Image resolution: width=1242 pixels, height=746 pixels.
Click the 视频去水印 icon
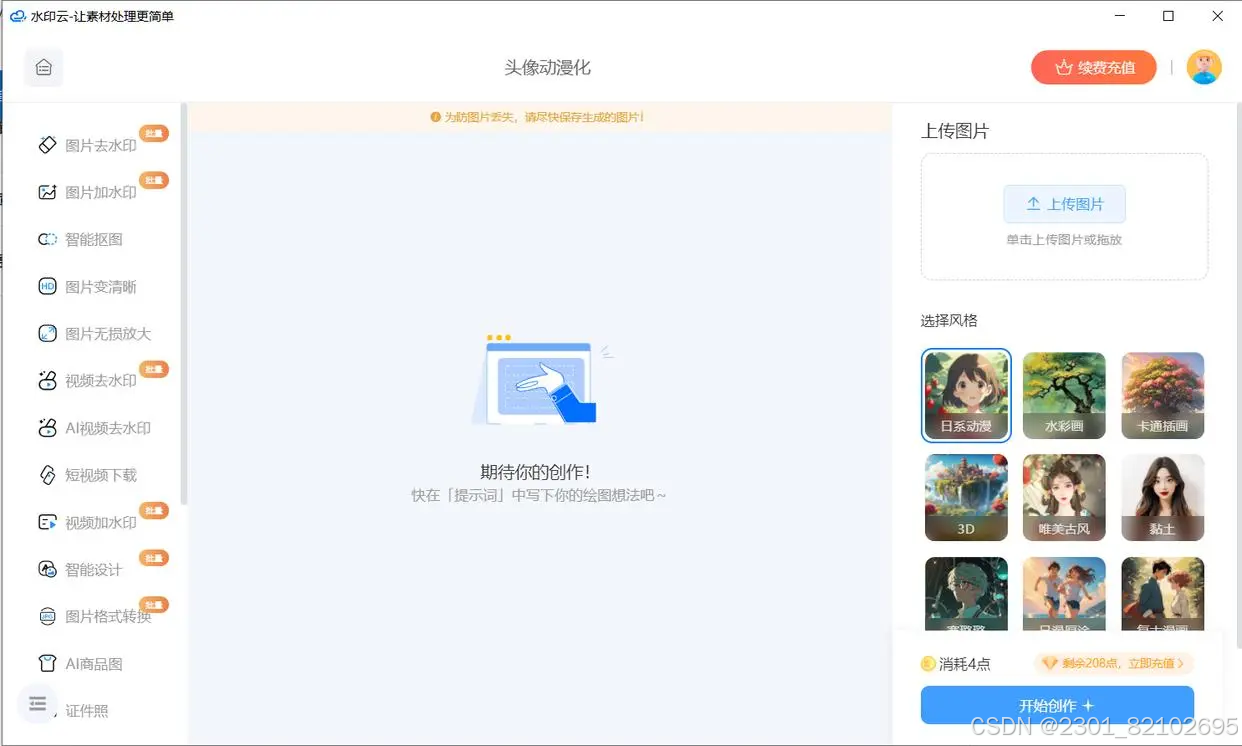click(47, 381)
